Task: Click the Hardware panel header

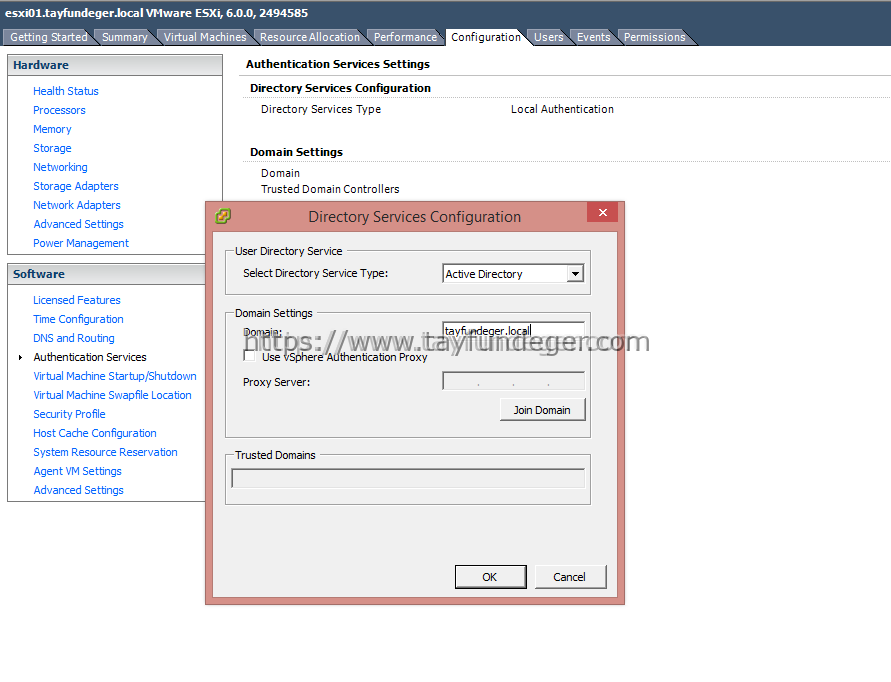Action: (x=115, y=65)
